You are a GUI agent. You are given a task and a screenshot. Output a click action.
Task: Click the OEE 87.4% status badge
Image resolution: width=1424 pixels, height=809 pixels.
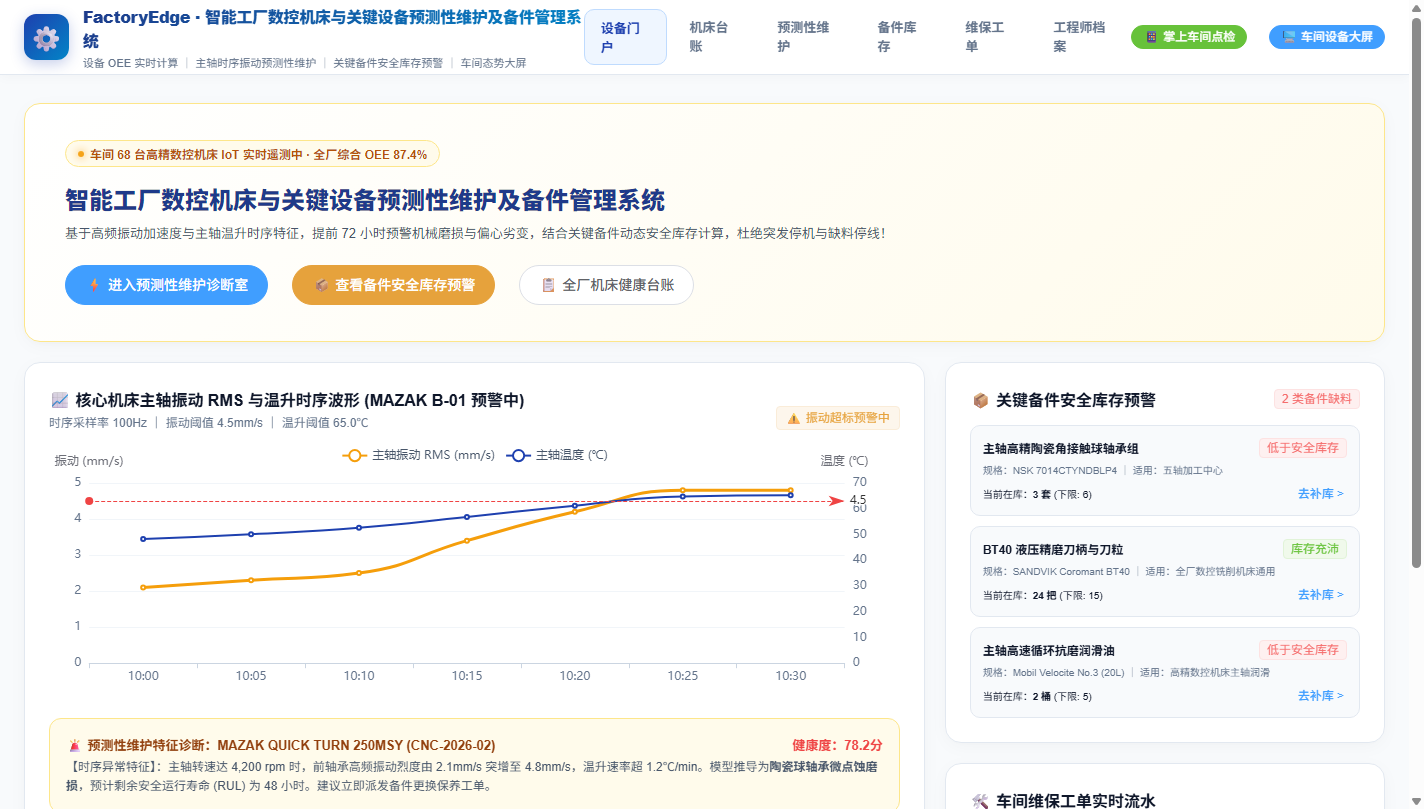pyautogui.click(x=252, y=154)
